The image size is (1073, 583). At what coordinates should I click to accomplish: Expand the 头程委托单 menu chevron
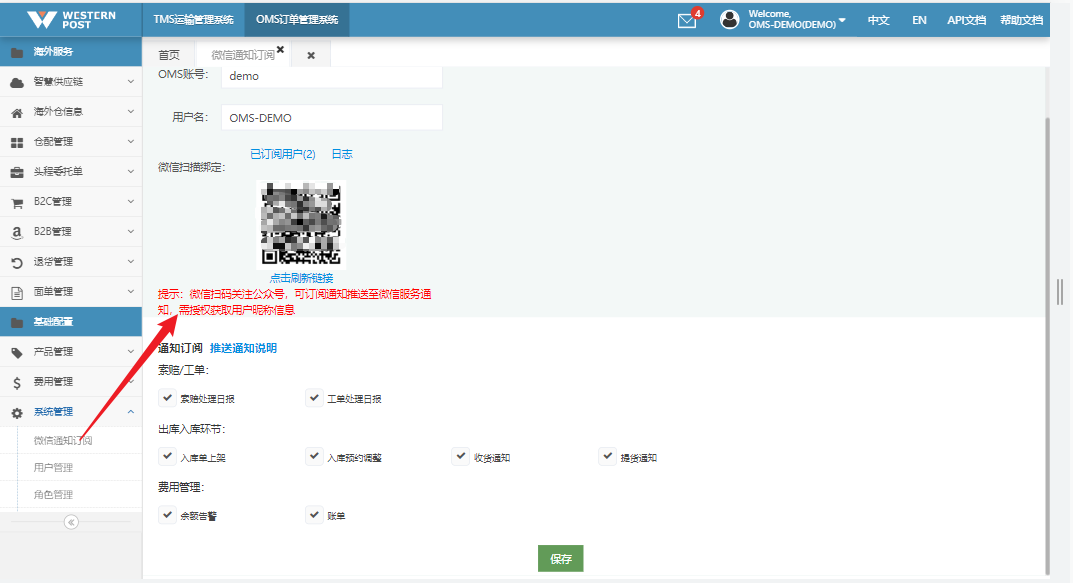pyautogui.click(x=131, y=171)
